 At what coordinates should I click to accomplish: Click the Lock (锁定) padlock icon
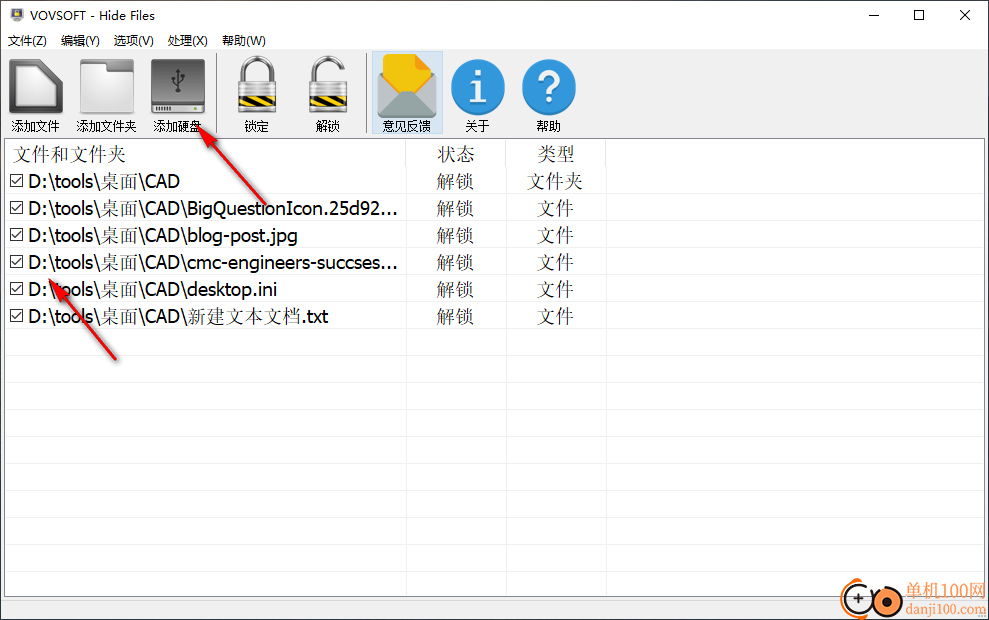click(x=257, y=86)
